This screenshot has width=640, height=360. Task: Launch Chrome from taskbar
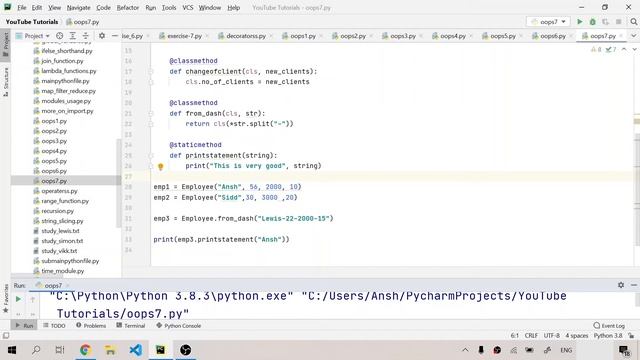(85, 350)
